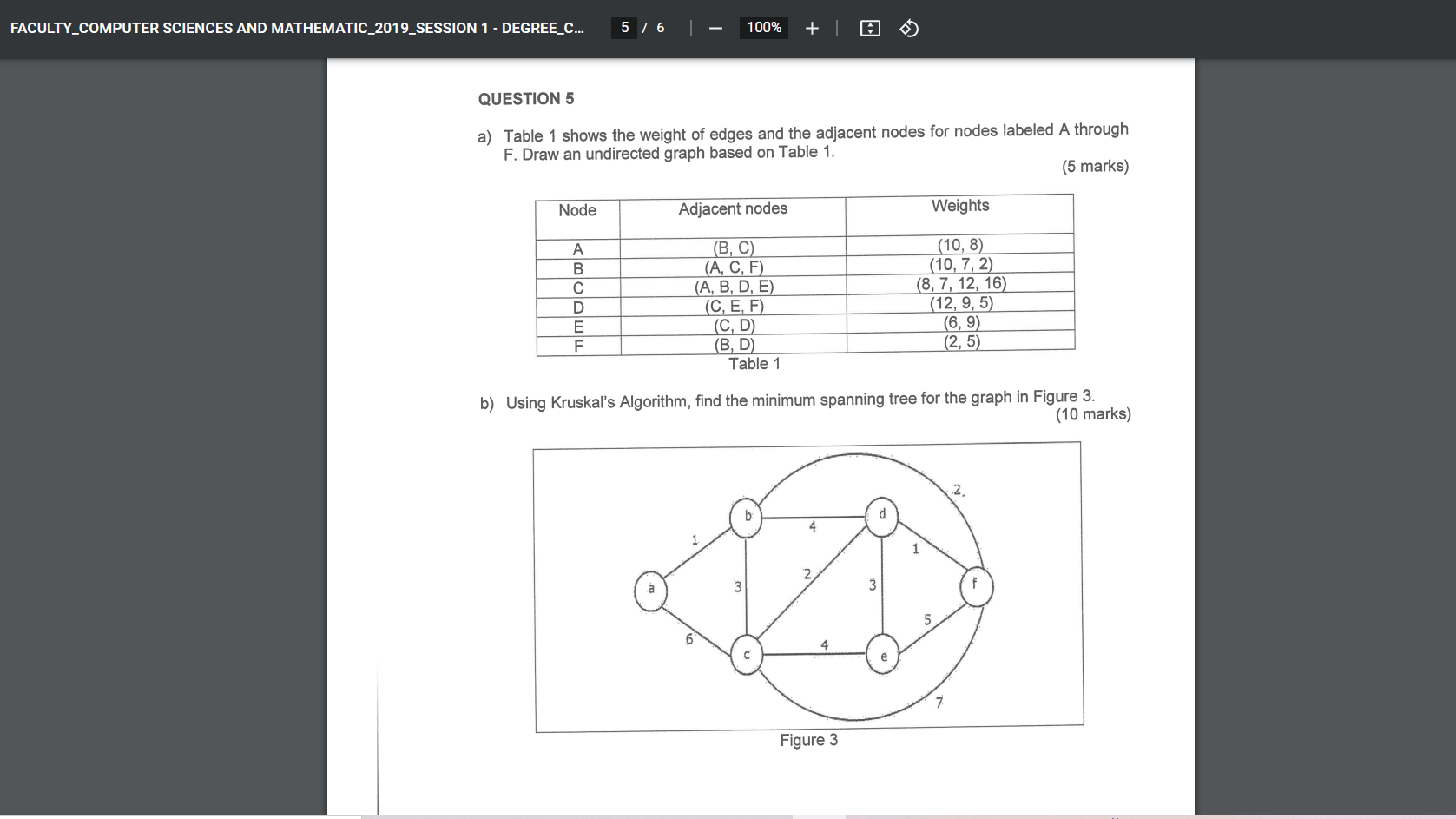Screen dimensions: 1456x819
Task: Select the Table 1 caption text
Action: point(754,363)
